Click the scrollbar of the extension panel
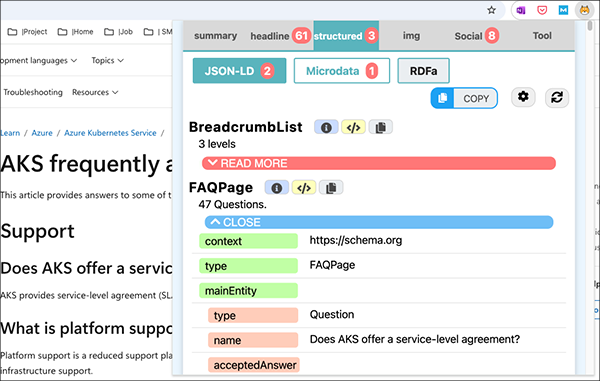This screenshot has height=381, width=600. click(x=590, y=26)
